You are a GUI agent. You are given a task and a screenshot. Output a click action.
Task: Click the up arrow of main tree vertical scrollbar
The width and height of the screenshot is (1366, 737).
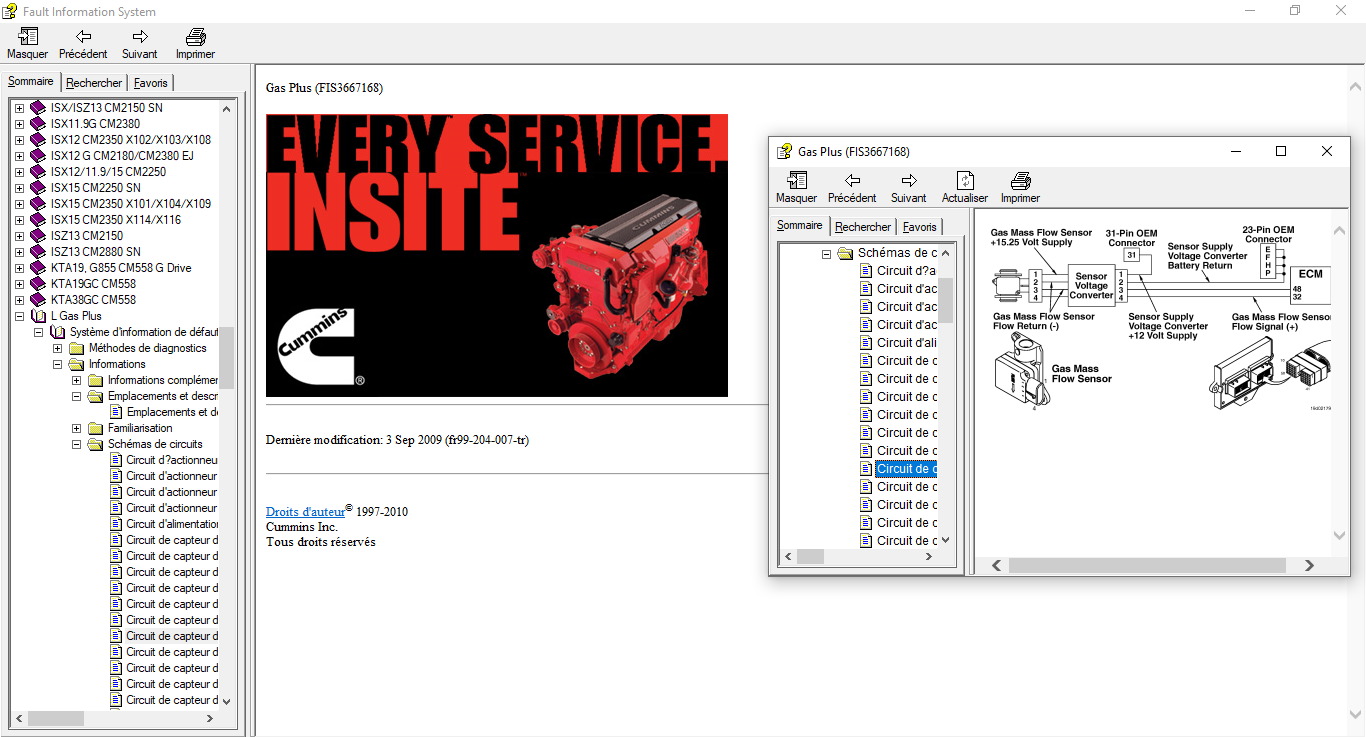pos(226,108)
